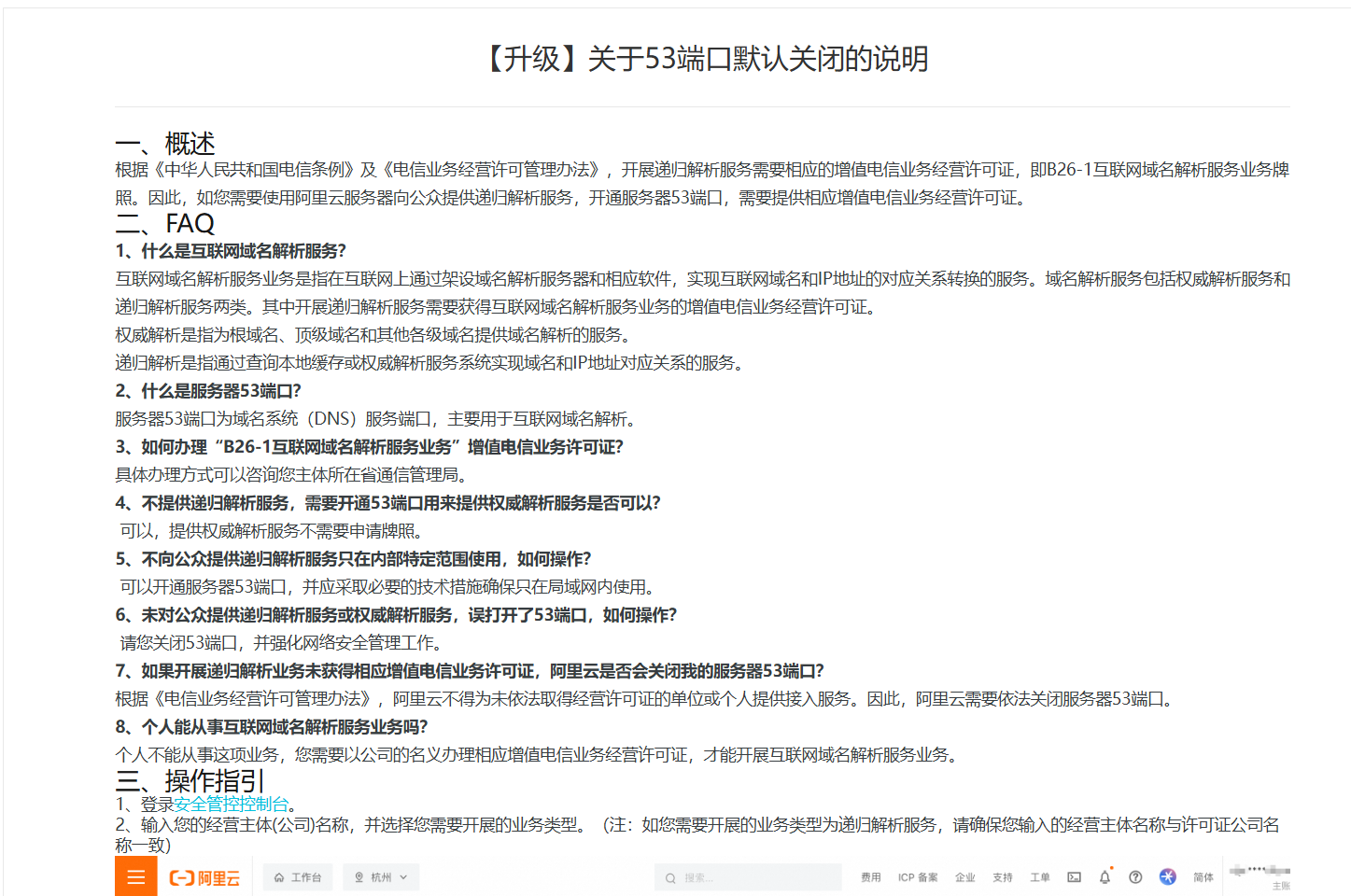The height and width of the screenshot is (896, 1351).
Task: Select question 8、个人能从事互联网域名解析服务业务吗?
Action: tap(272, 727)
